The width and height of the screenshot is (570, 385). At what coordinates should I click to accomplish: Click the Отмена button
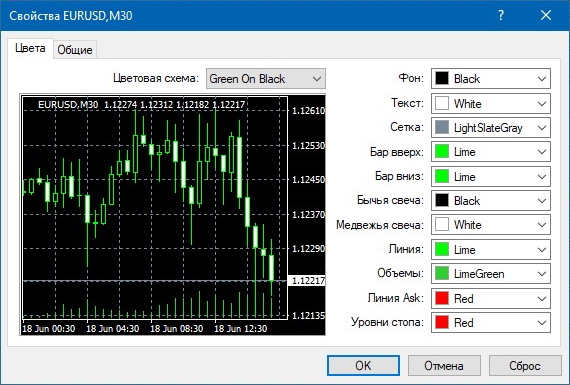tap(444, 365)
